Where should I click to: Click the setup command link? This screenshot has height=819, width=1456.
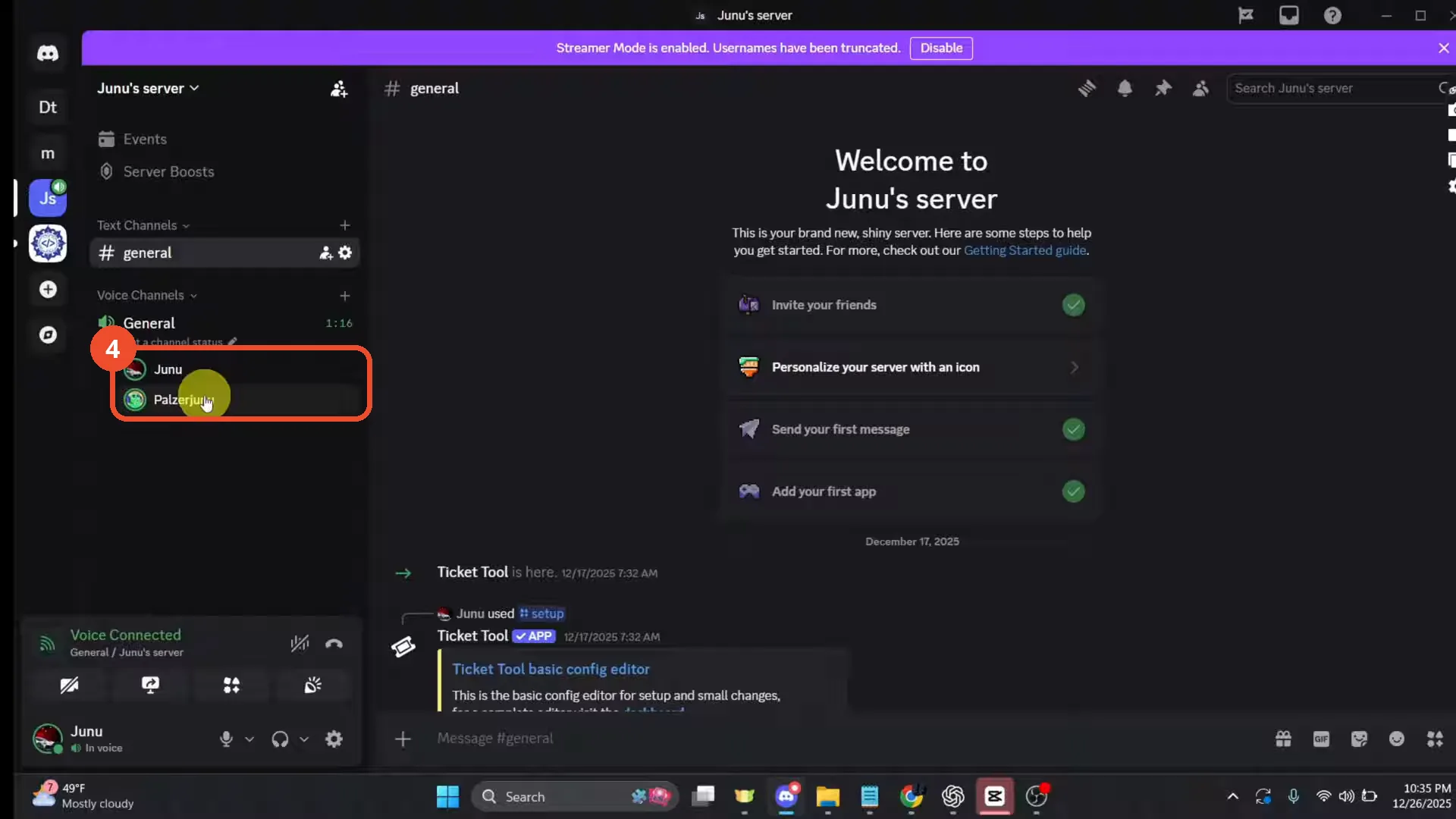click(x=541, y=613)
